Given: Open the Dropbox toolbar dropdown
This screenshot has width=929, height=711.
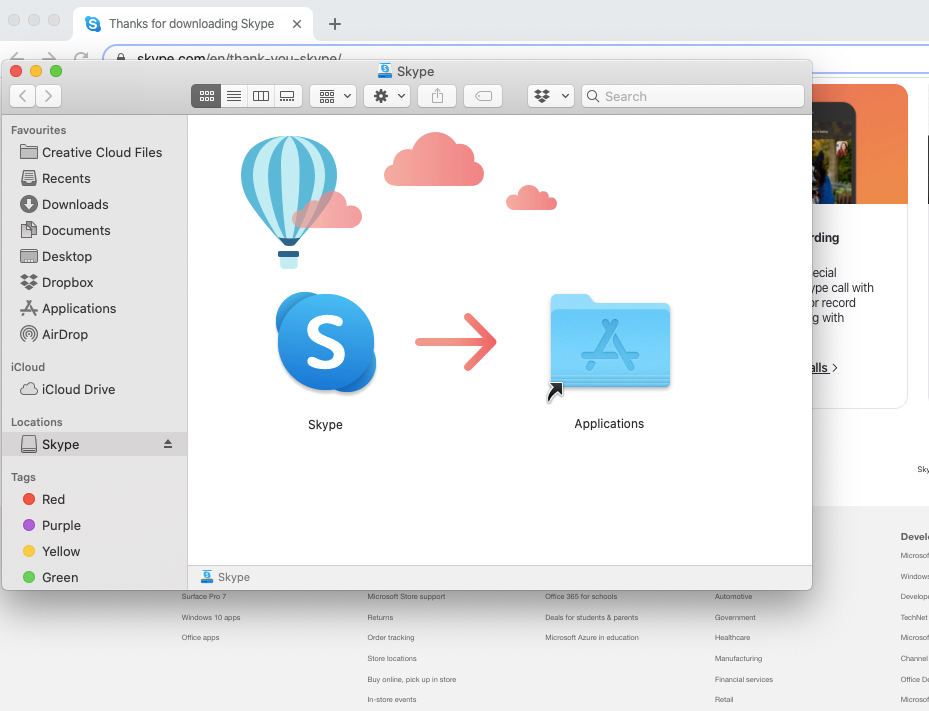Looking at the screenshot, I should [x=551, y=96].
